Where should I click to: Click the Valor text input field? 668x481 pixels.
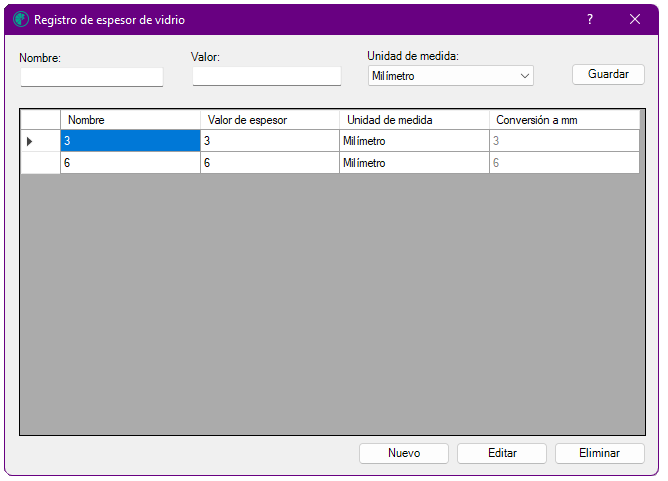point(267,77)
